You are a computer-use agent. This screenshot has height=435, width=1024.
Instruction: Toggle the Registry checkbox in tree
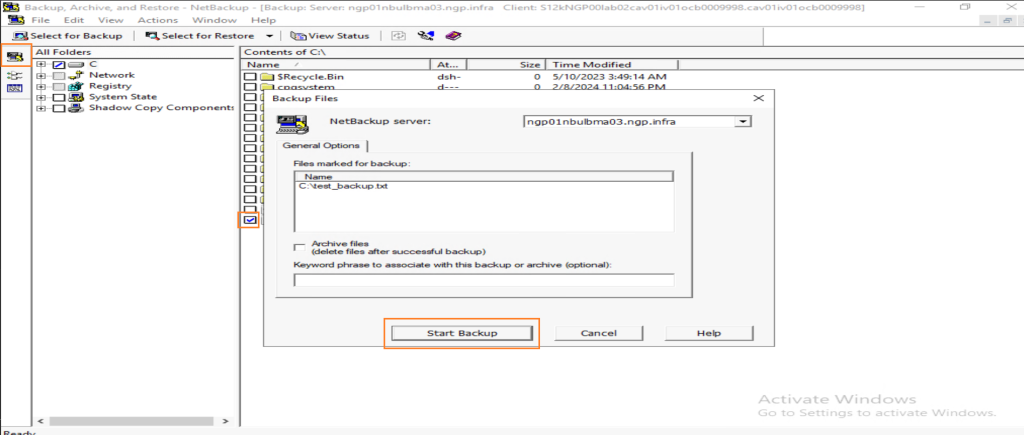[x=59, y=86]
